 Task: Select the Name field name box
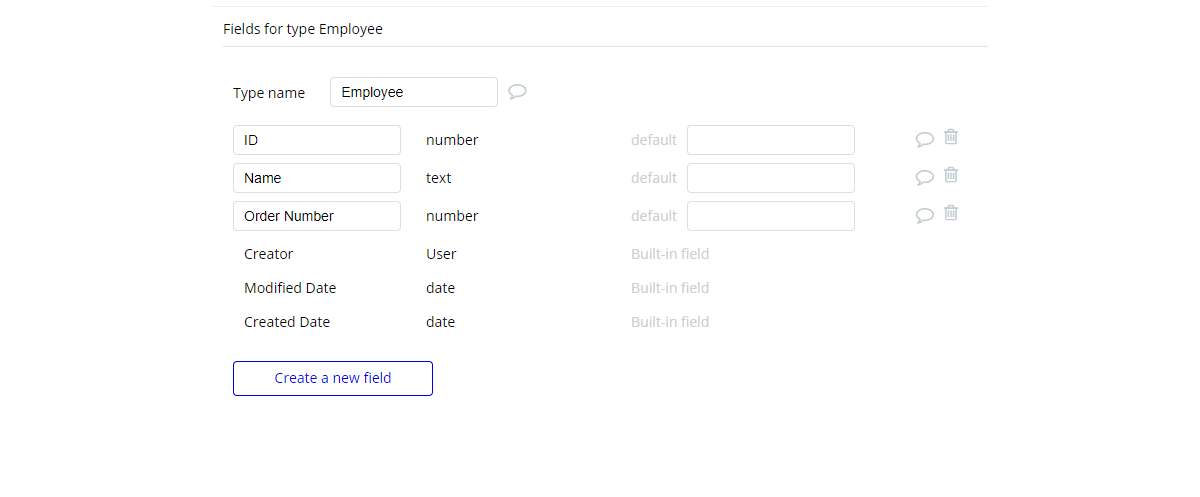317,178
